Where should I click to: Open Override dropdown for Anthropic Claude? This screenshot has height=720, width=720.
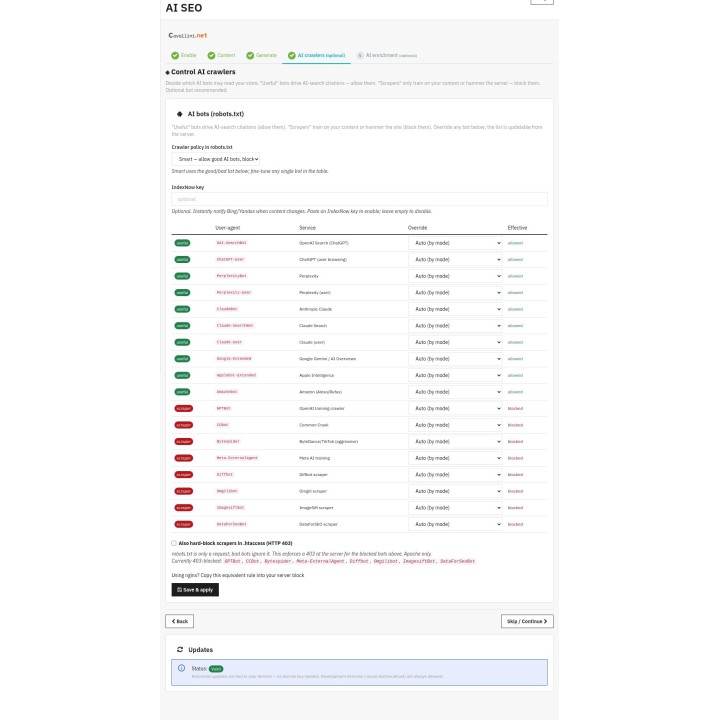(x=455, y=309)
